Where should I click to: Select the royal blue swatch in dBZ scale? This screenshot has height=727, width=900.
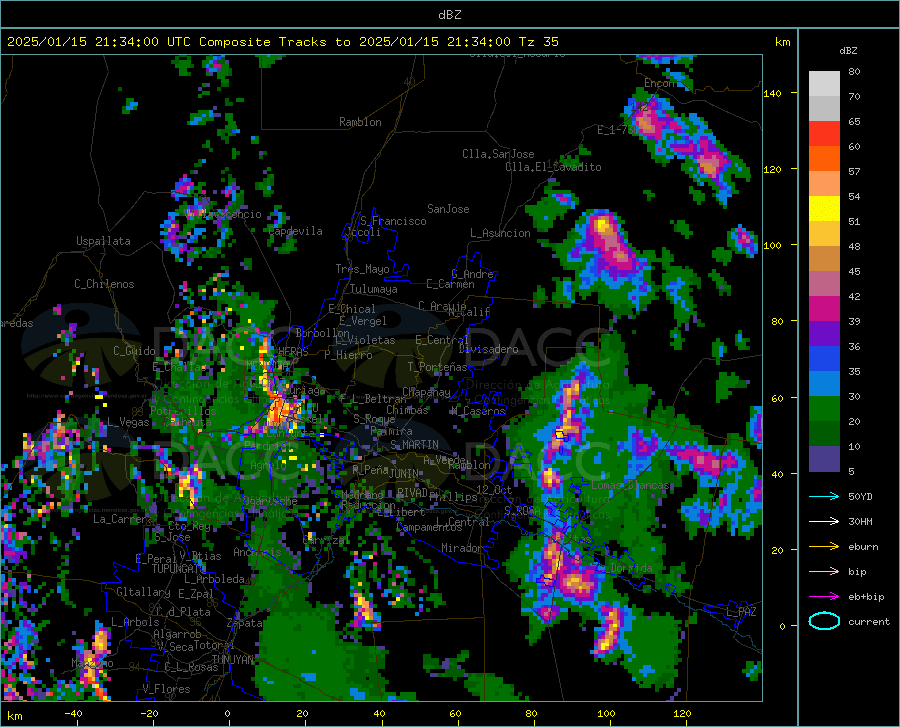pos(824,359)
